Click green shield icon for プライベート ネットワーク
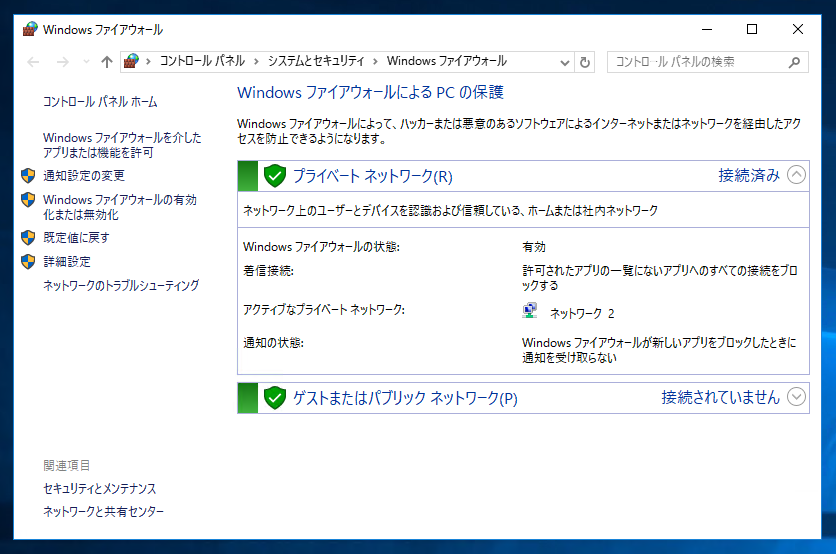Viewport: 836px width, 554px height. [x=275, y=175]
